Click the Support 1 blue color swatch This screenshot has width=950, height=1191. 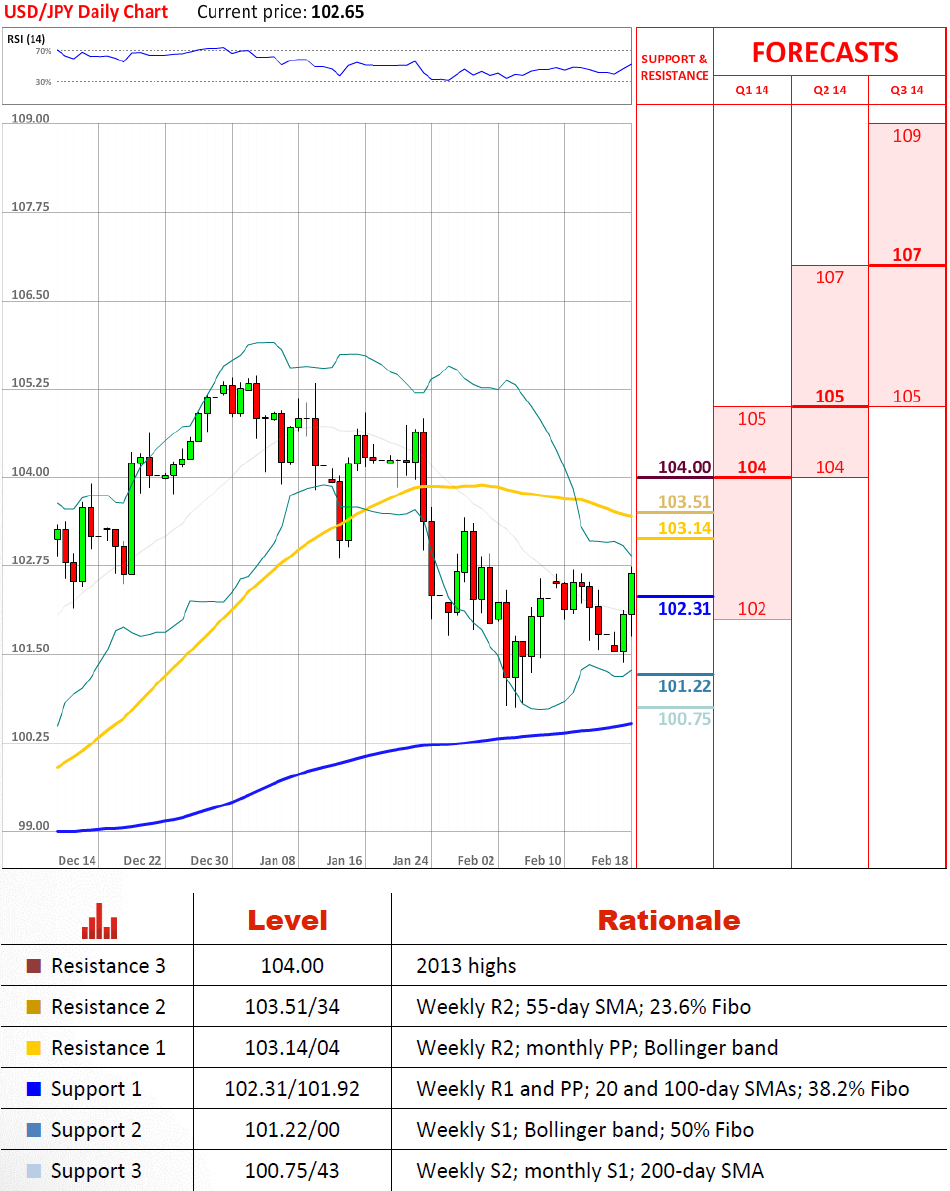click(34, 1089)
